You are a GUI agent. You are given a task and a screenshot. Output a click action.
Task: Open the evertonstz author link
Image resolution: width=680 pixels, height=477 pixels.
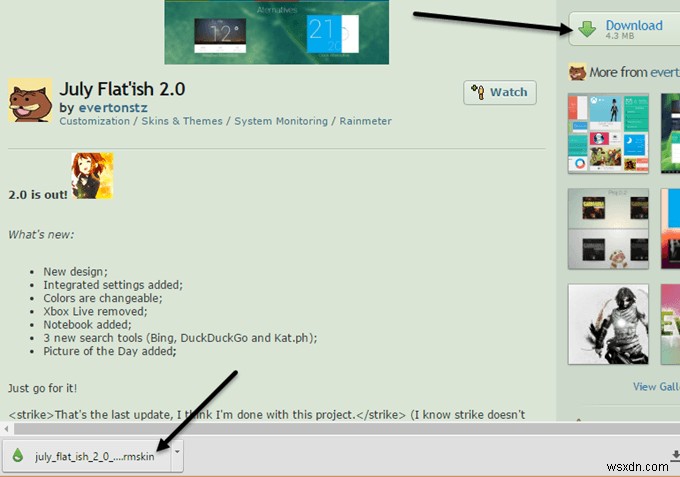point(113,107)
